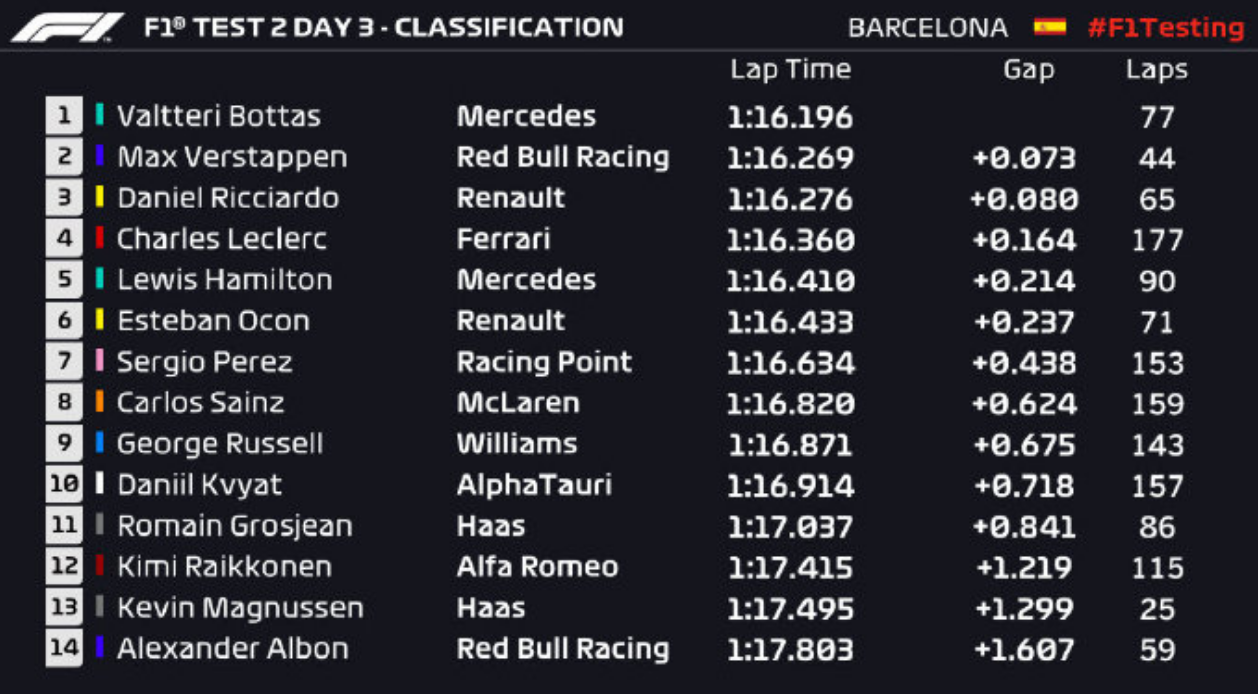Click team name AlphaTauri
The height and width of the screenshot is (694, 1258).
534,485
